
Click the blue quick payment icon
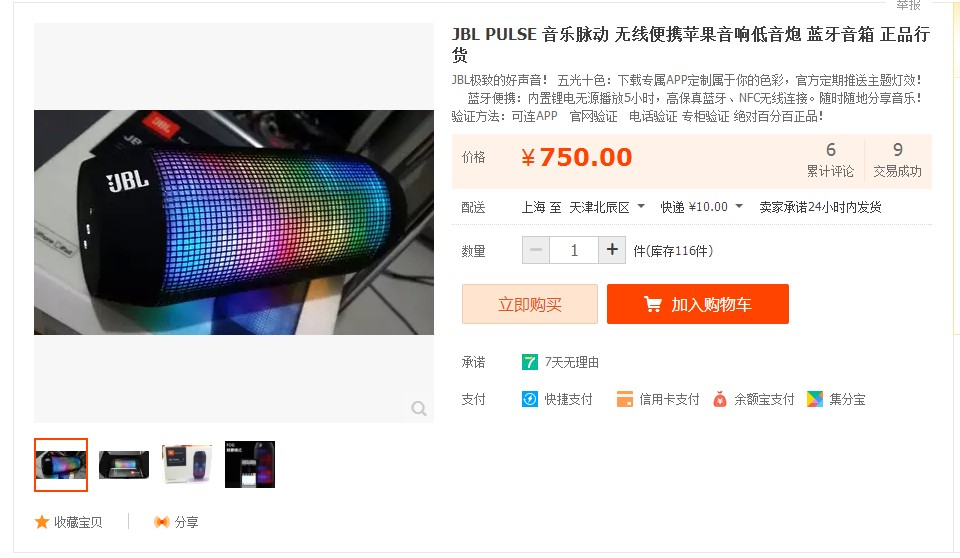pyautogui.click(x=530, y=399)
